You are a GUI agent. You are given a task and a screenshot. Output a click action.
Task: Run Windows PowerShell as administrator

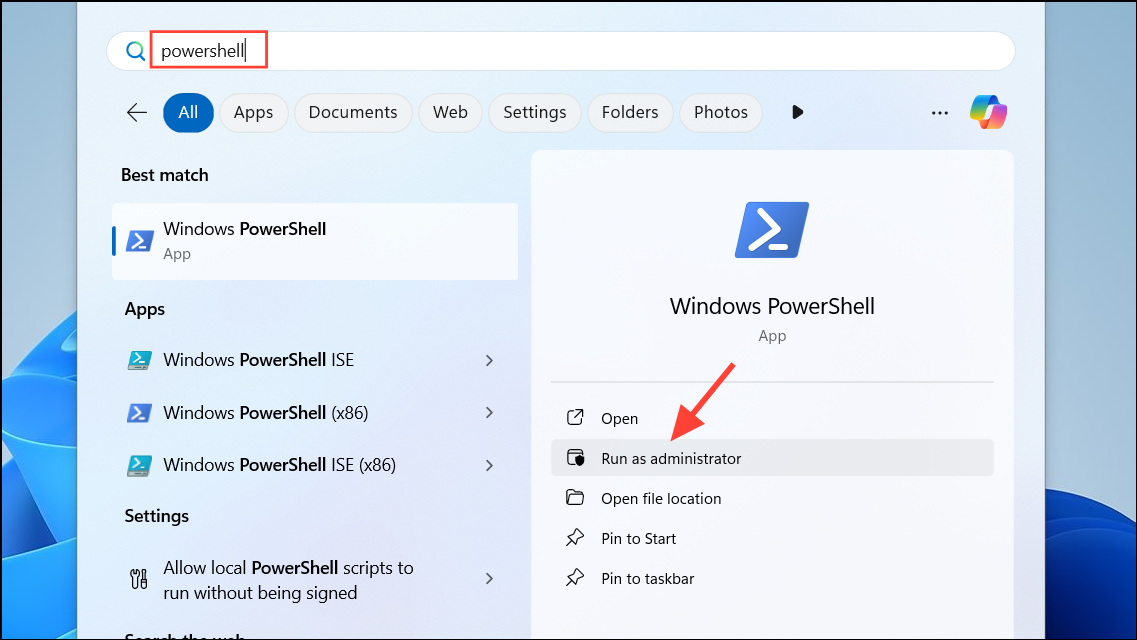(668, 458)
